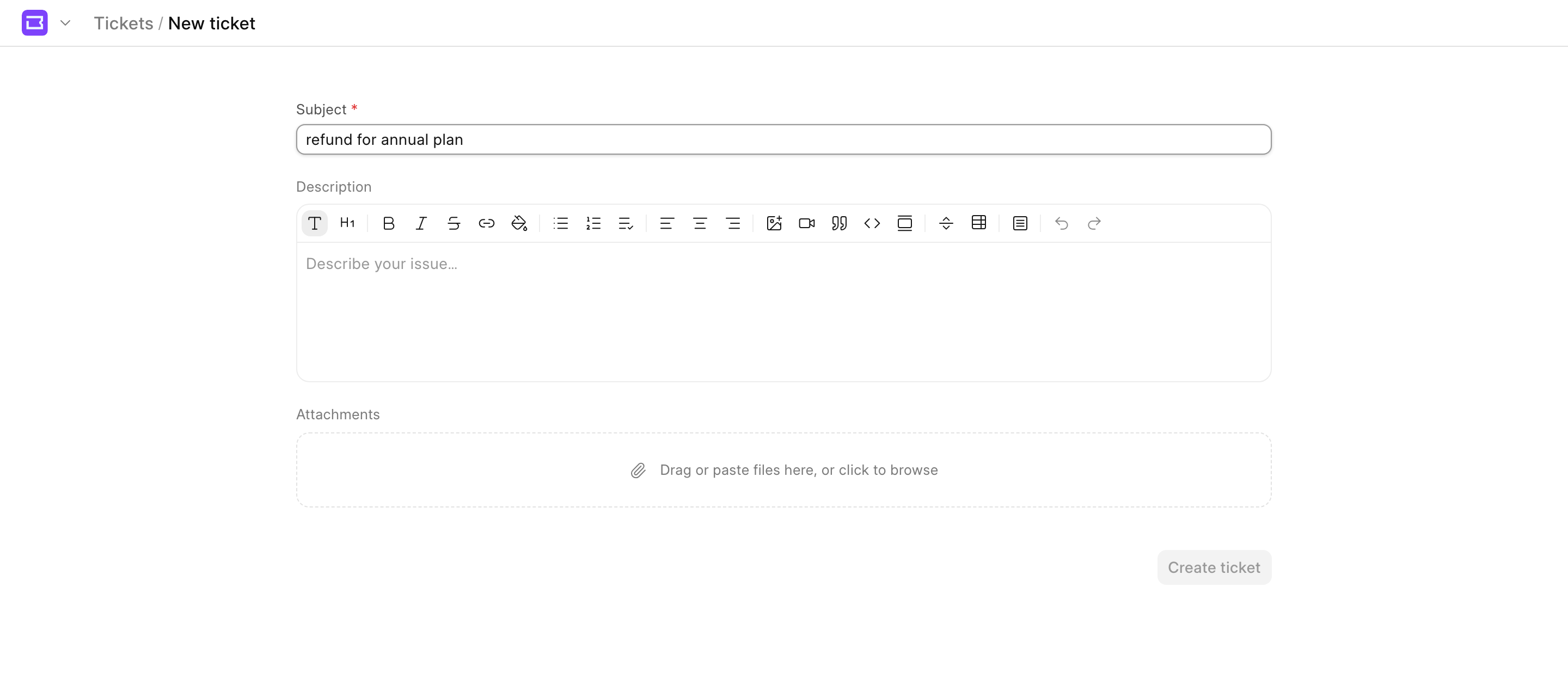Click the iframe embed toolbar icon
Viewport: 1568px width, 697px height.
coord(905,223)
